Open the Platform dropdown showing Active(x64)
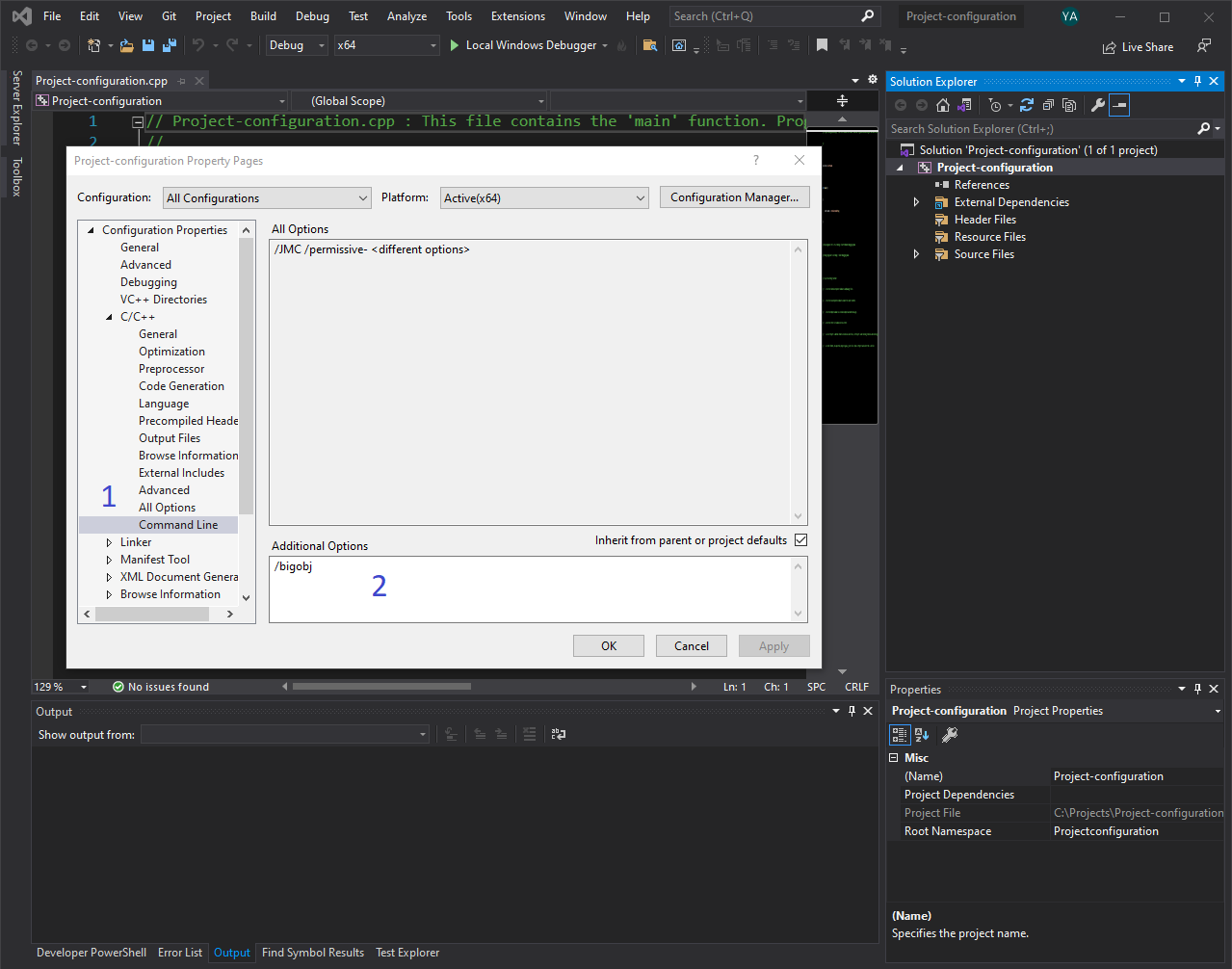 (544, 197)
